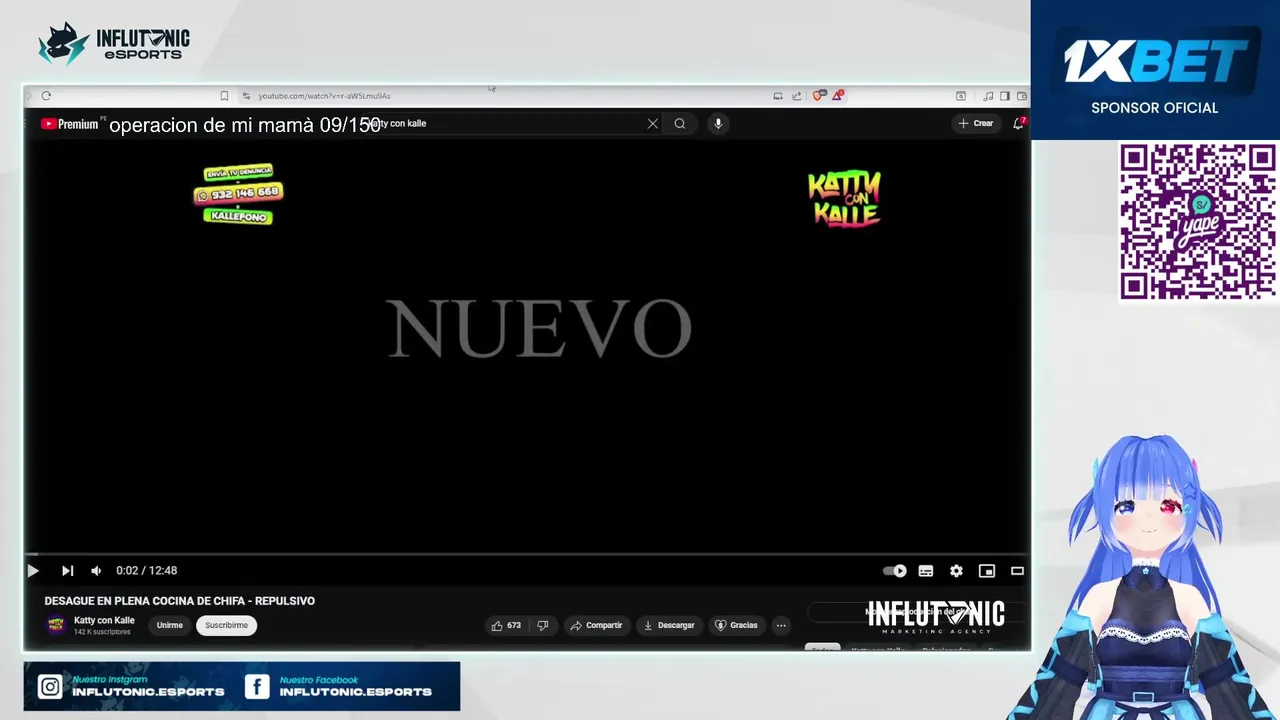Reload the page in the browser
Image resolution: width=1280 pixels, height=720 pixels.
(46, 96)
